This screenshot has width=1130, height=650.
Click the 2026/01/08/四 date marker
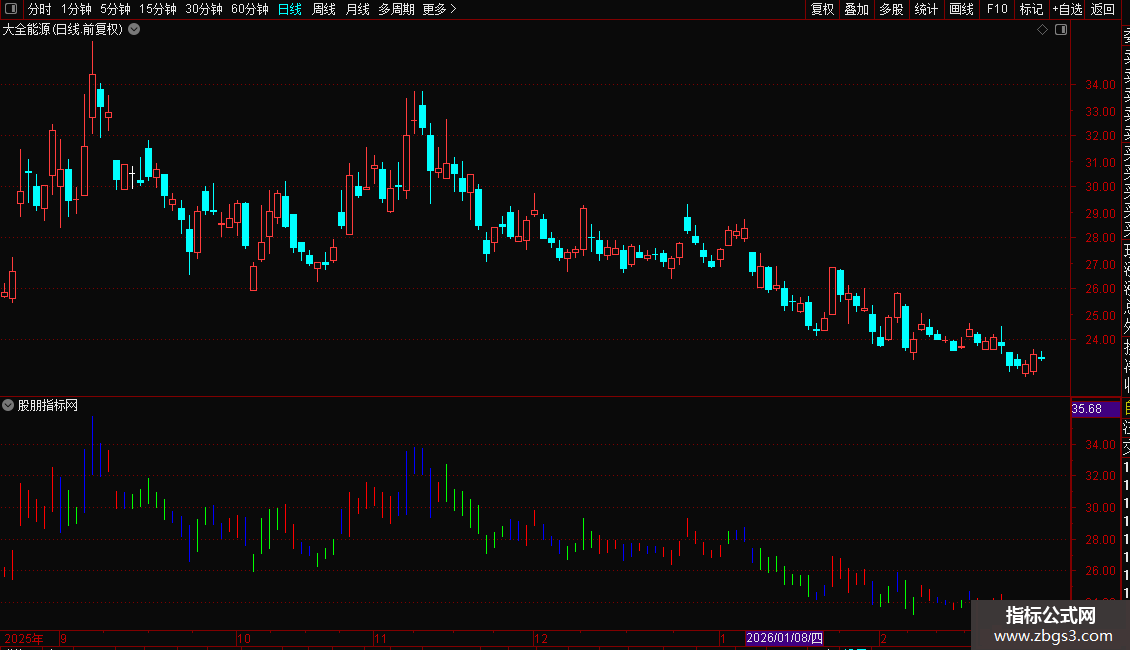[784, 638]
